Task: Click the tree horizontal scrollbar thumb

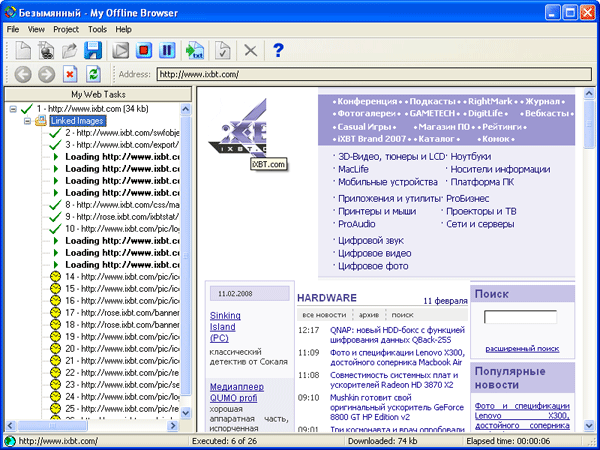Action: (52, 425)
